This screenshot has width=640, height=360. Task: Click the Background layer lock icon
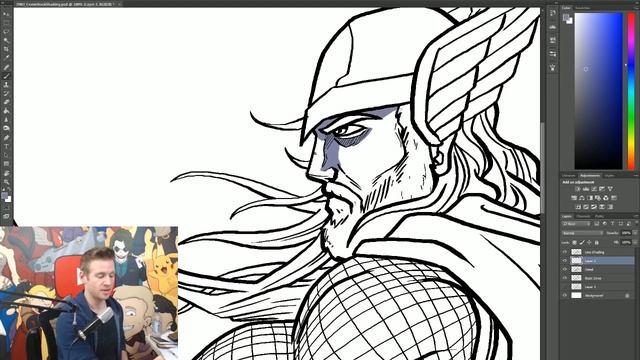pyautogui.click(x=628, y=296)
